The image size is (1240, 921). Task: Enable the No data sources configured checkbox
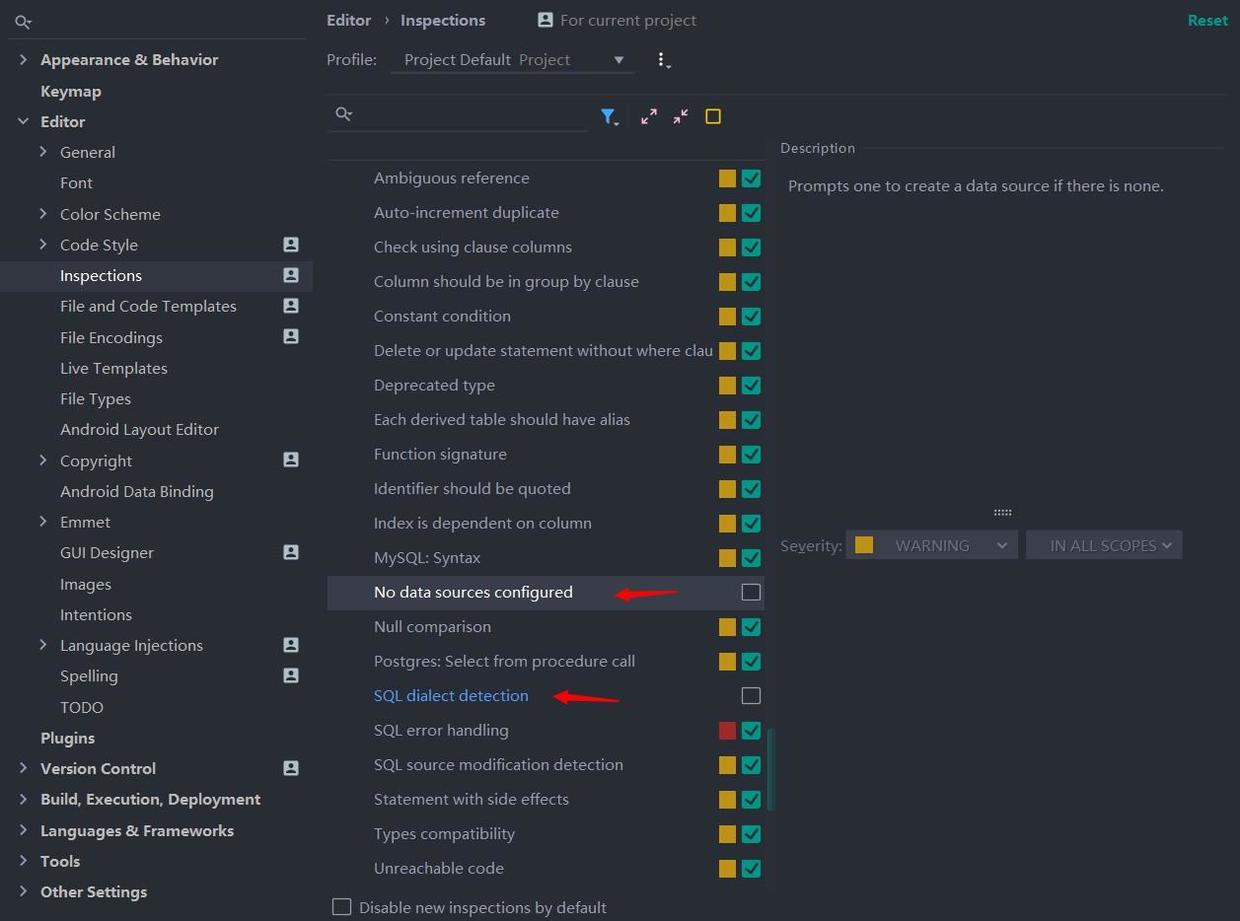751,592
